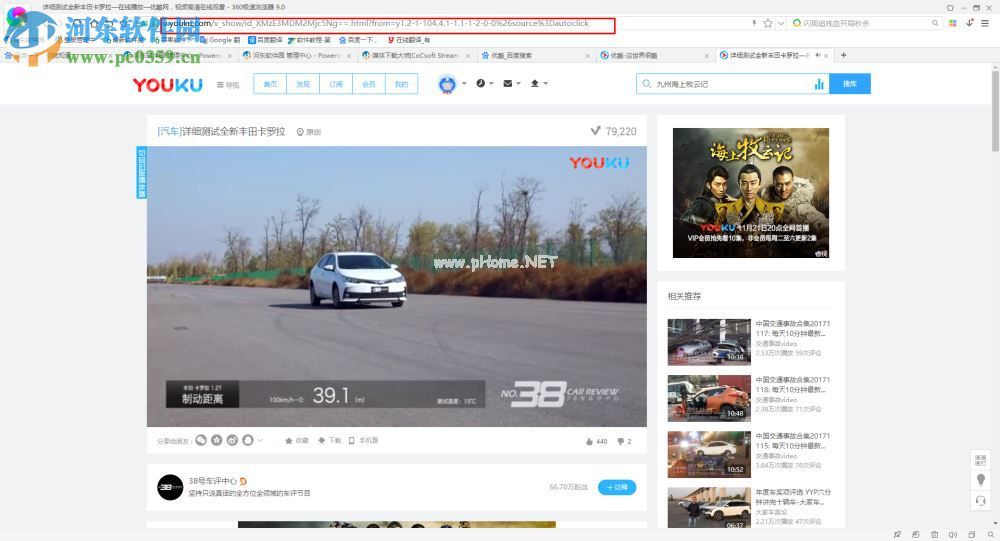Open the 首页 home tab on Youku
Viewport: 1000px width, 541px height.
[270, 84]
